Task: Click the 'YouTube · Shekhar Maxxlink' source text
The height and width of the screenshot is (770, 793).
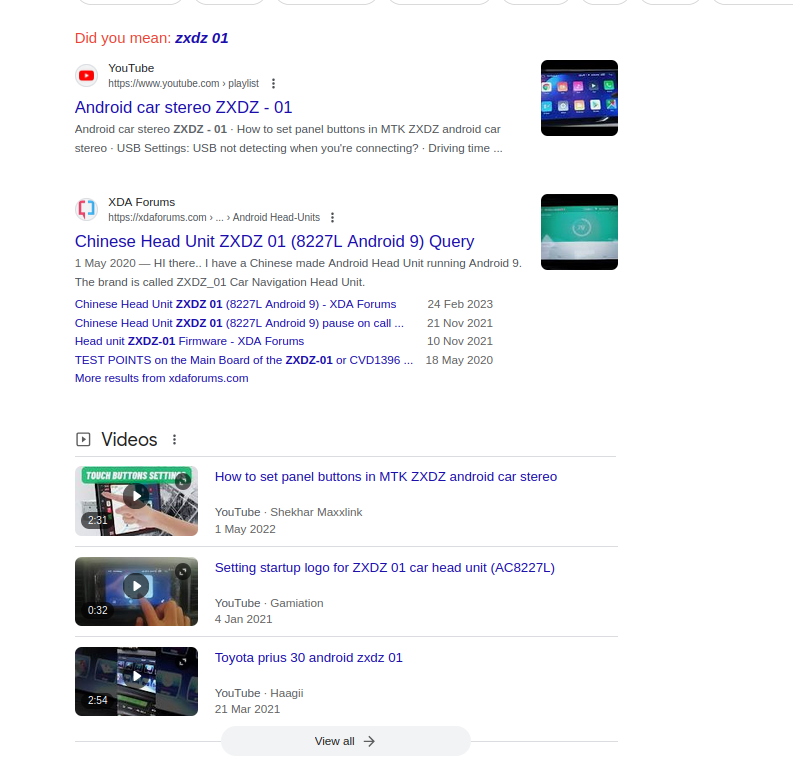Action: pos(289,512)
